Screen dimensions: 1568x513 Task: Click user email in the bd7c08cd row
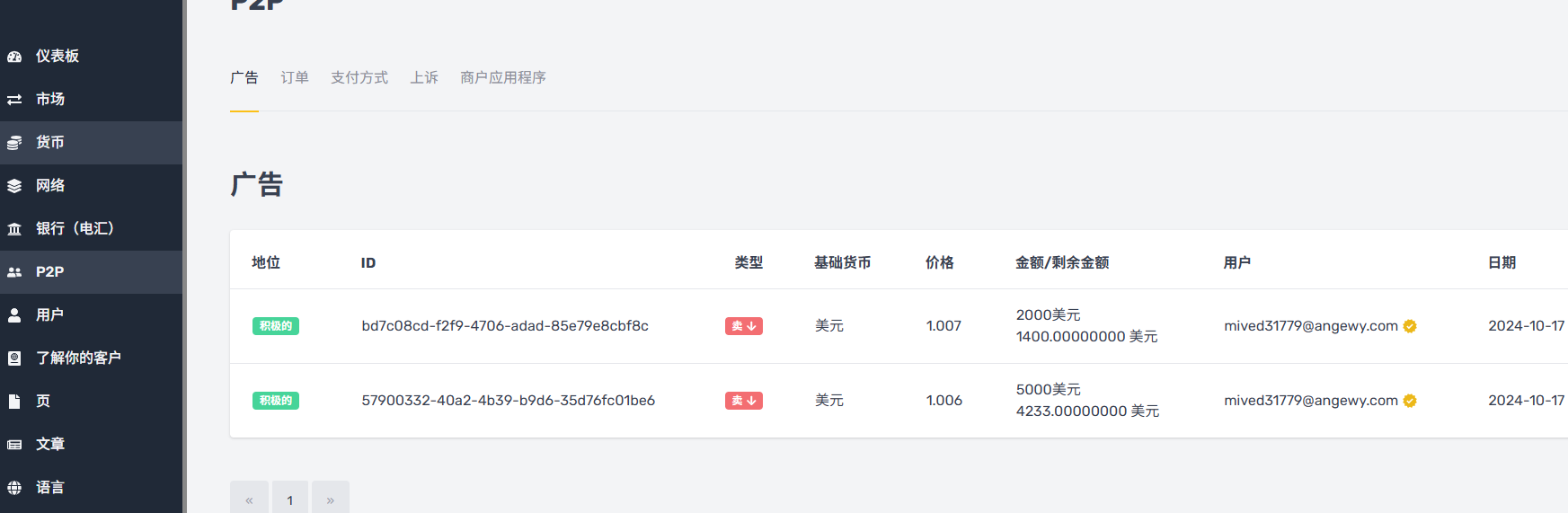pos(1311,326)
